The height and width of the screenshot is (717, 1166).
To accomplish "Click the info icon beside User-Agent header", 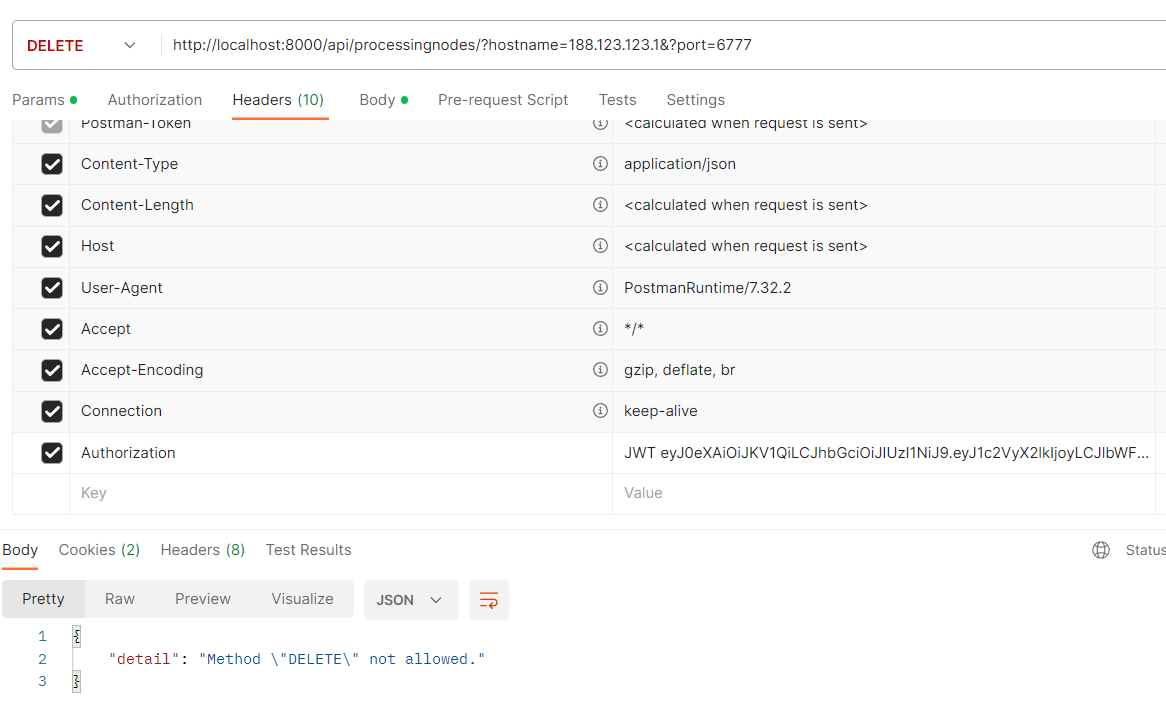I will pyautogui.click(x=600, y=288).
